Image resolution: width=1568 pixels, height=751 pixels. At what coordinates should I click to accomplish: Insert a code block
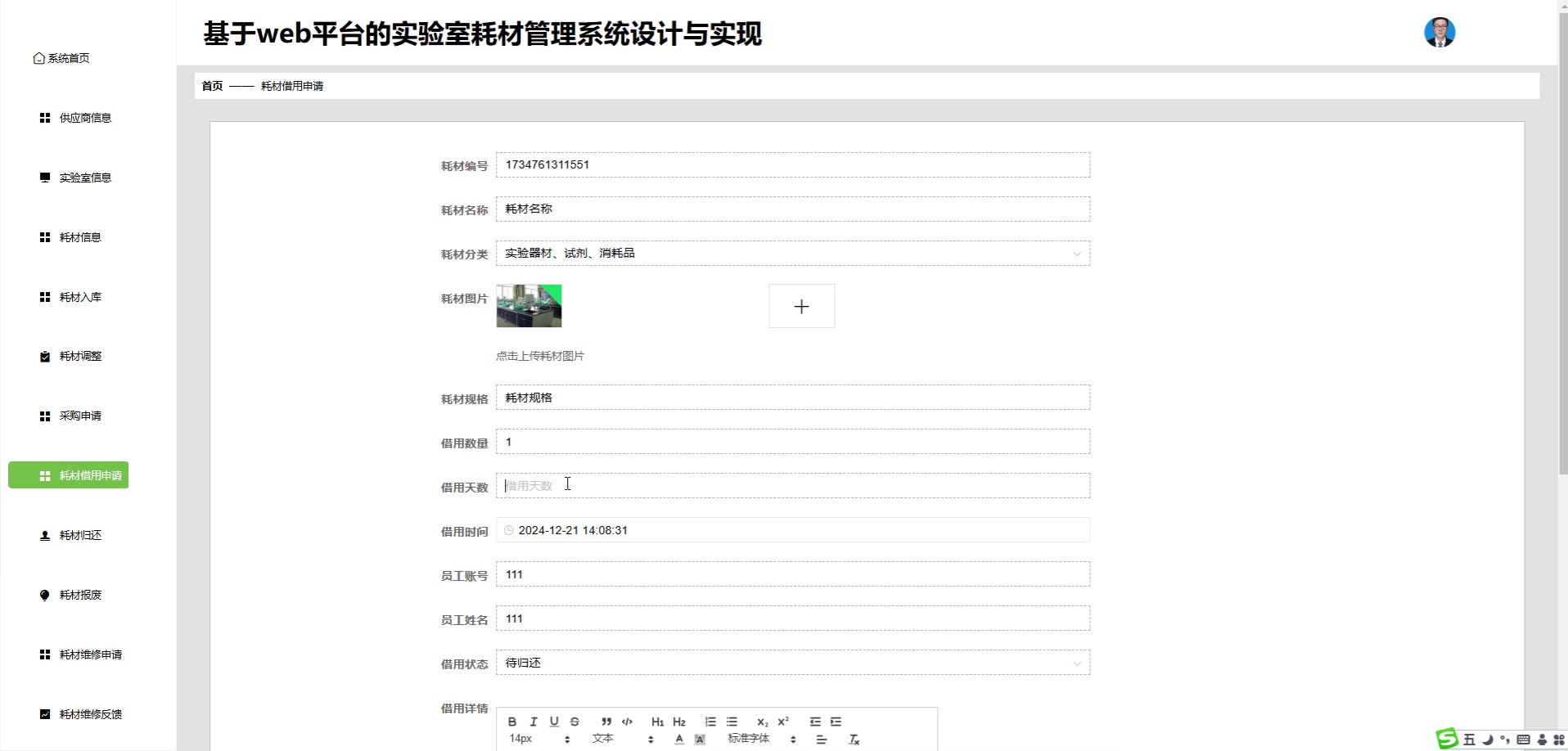coord(627,722)
